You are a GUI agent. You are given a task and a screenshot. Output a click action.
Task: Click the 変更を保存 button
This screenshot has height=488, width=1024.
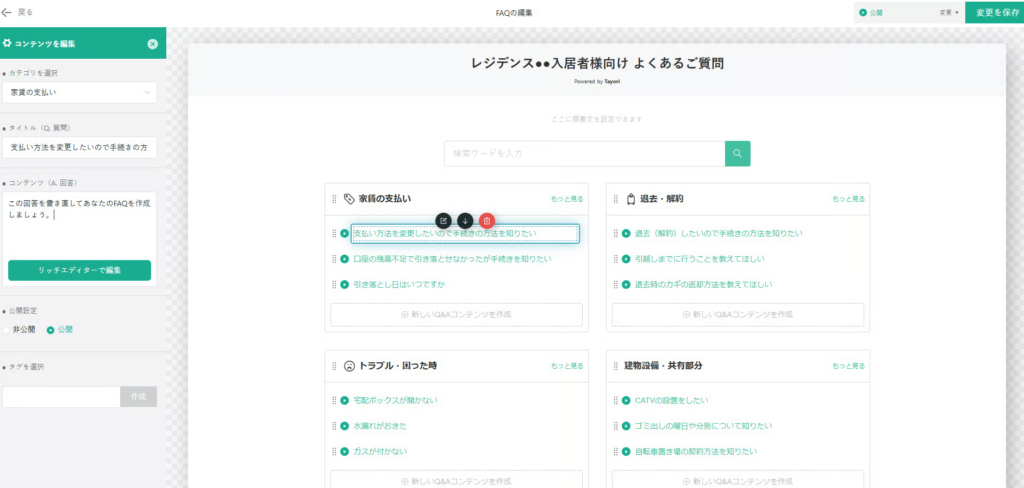coord(992,13)
